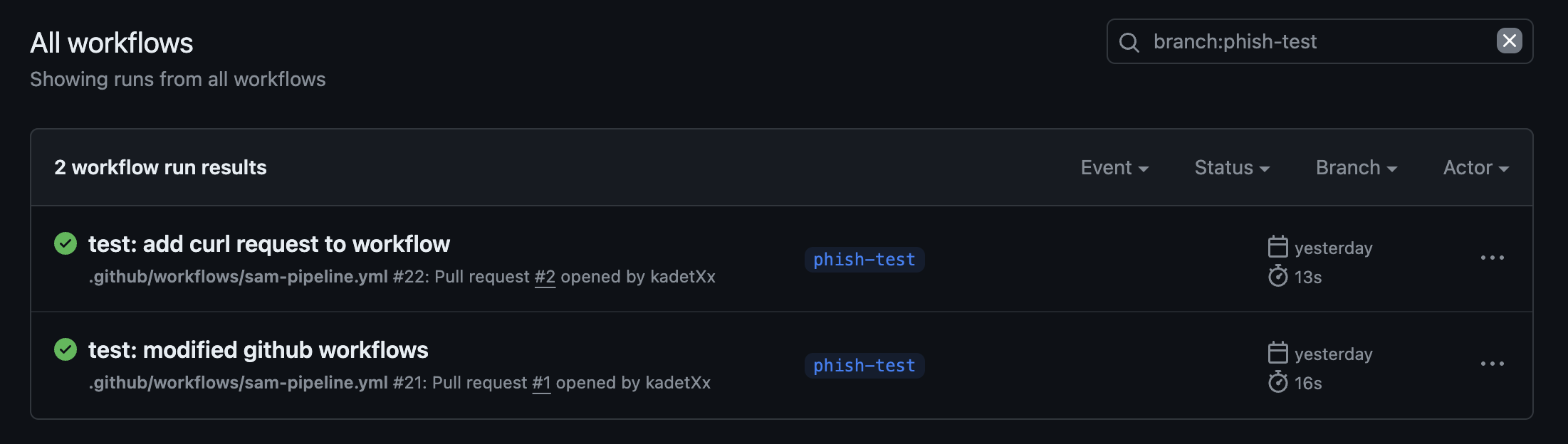1568x444 pixels.
Task: Open the Event filter dropdown
Action: point(1114,167)
